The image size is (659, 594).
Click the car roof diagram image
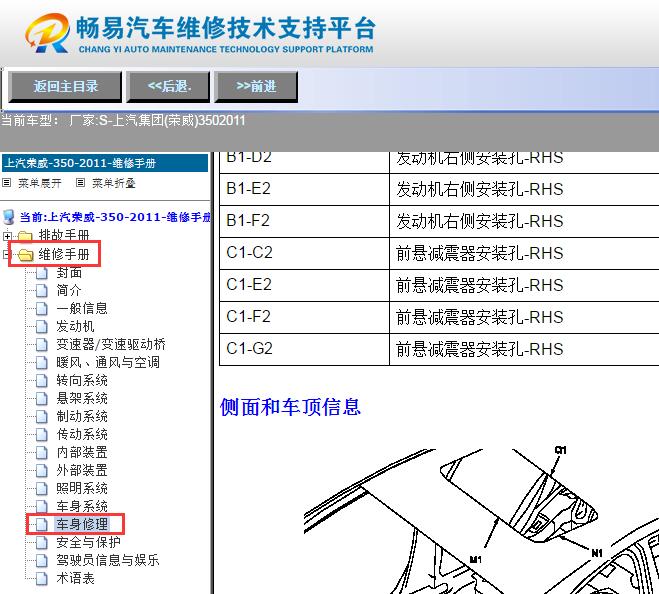coord(481,521)
